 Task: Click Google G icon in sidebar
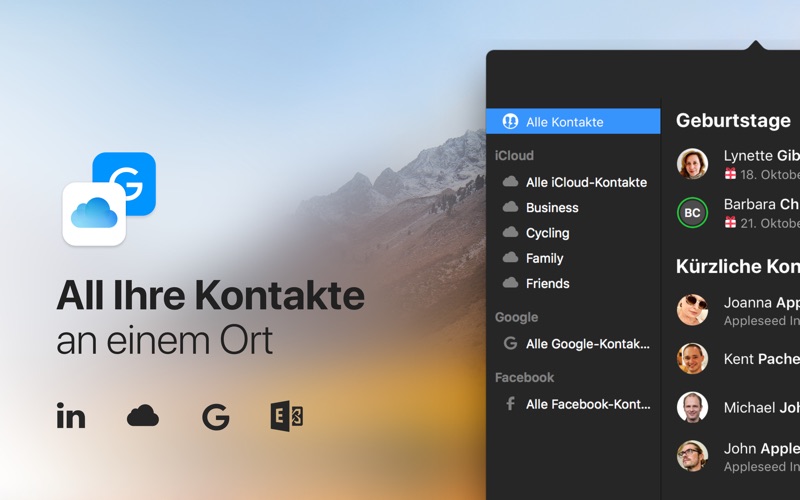[x=510, y=343]
